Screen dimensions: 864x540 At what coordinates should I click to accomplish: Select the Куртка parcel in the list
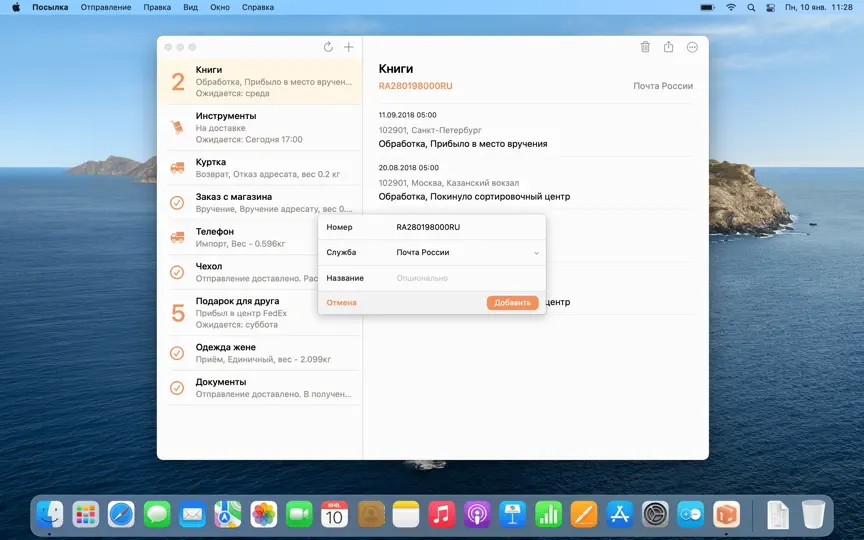(x=260, y=168)
